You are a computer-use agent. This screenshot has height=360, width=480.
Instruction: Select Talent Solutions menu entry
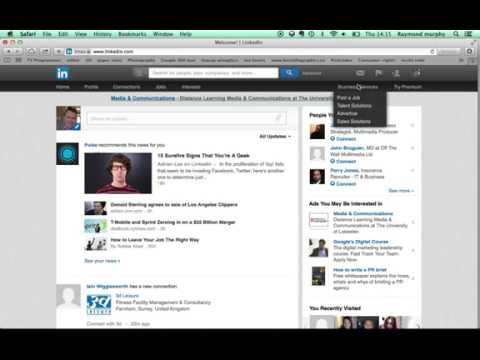354,106
